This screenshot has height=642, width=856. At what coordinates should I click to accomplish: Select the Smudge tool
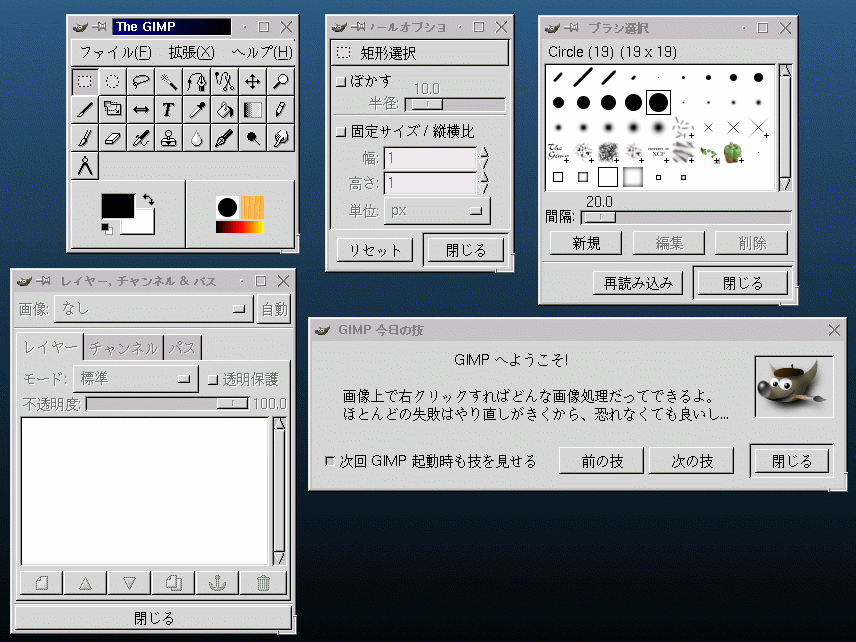[x=281, y=138]
